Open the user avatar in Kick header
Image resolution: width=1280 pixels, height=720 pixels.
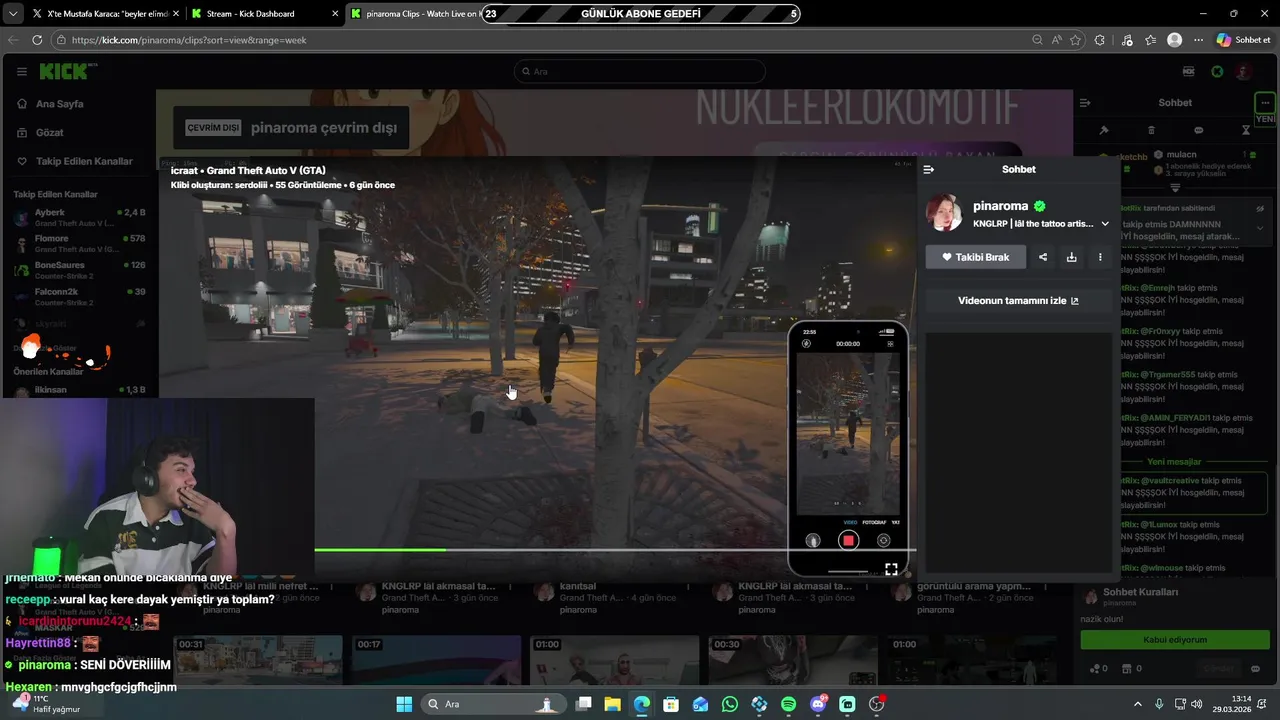coord(1244,71)
